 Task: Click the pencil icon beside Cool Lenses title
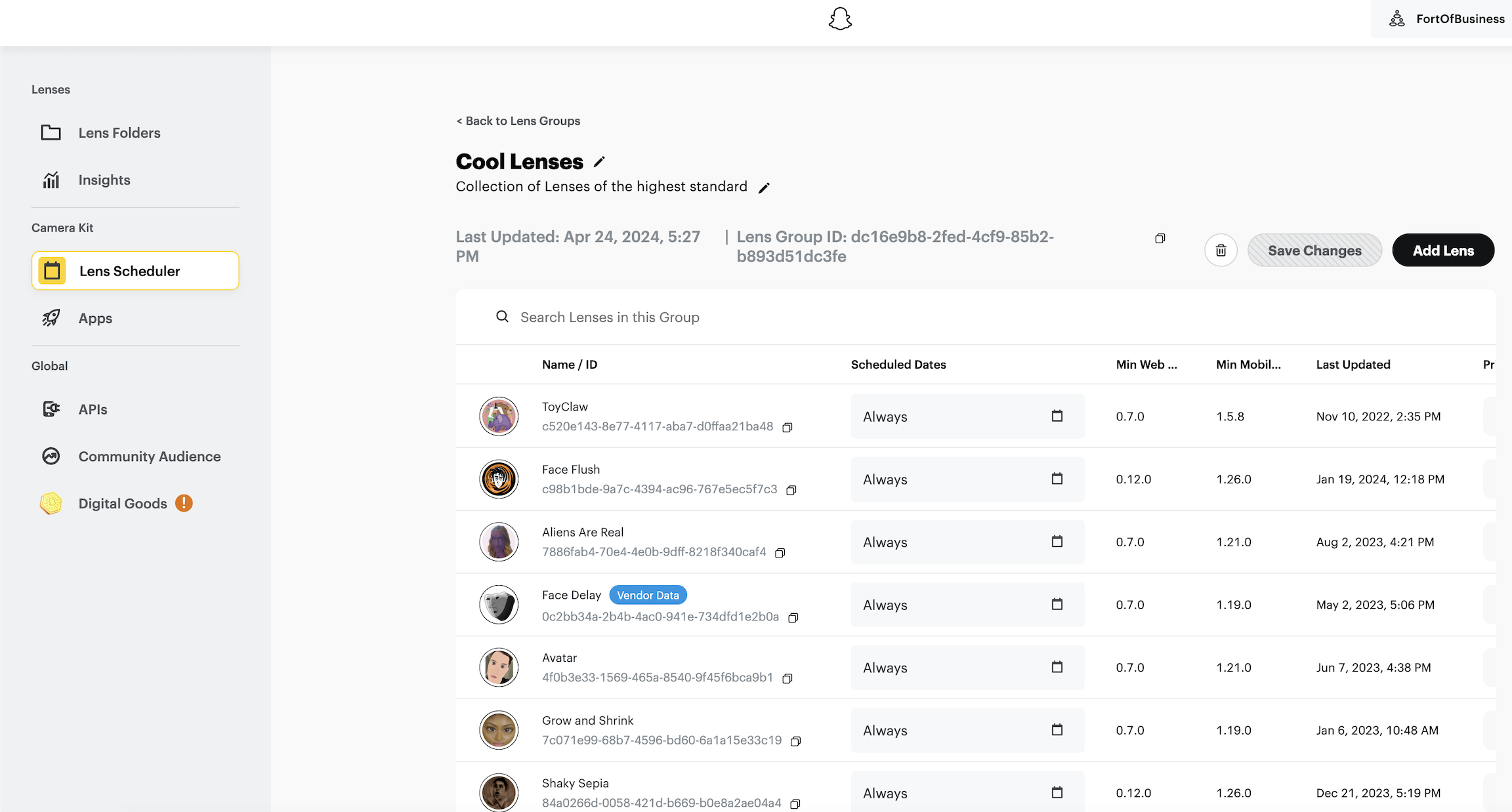tap(598, 162)
